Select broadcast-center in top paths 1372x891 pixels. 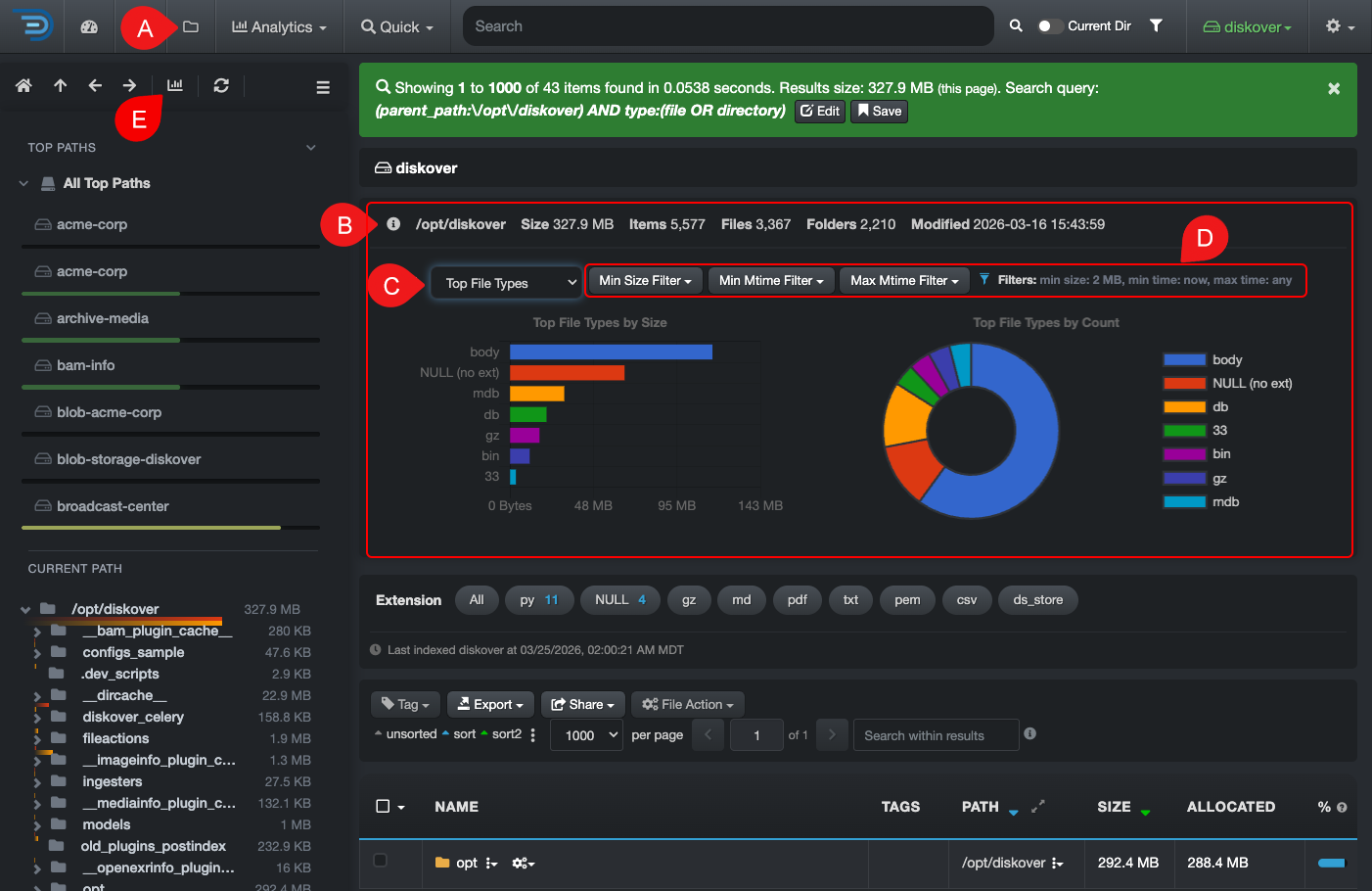click(x=113, y=506)
